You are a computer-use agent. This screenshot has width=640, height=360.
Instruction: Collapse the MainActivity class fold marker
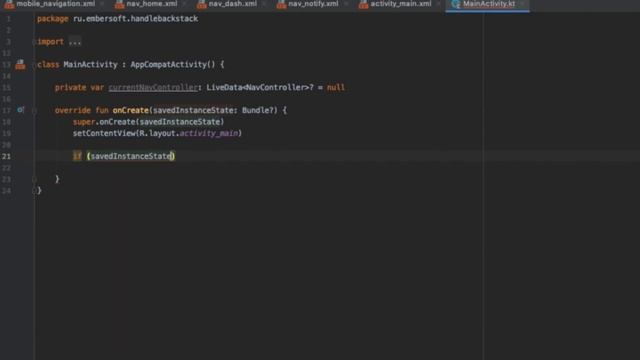34,64
